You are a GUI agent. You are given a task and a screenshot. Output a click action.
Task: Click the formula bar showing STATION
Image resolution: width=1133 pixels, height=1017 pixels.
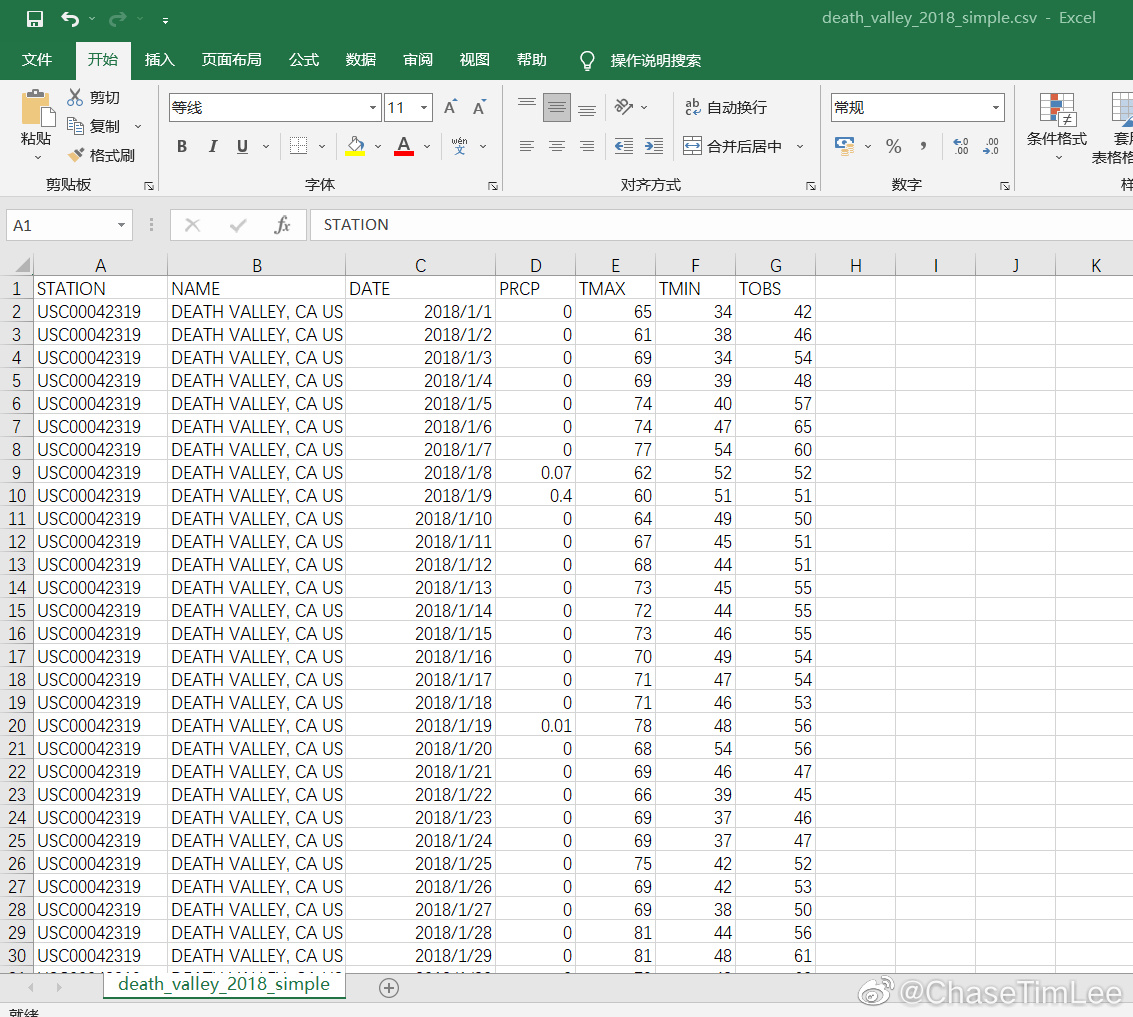pos(721,225)
